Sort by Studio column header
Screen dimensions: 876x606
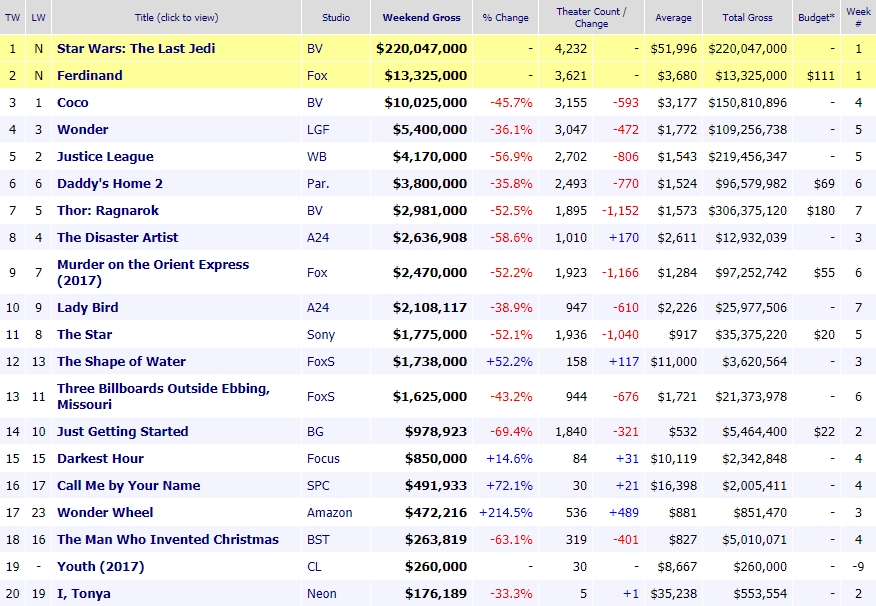336,17
